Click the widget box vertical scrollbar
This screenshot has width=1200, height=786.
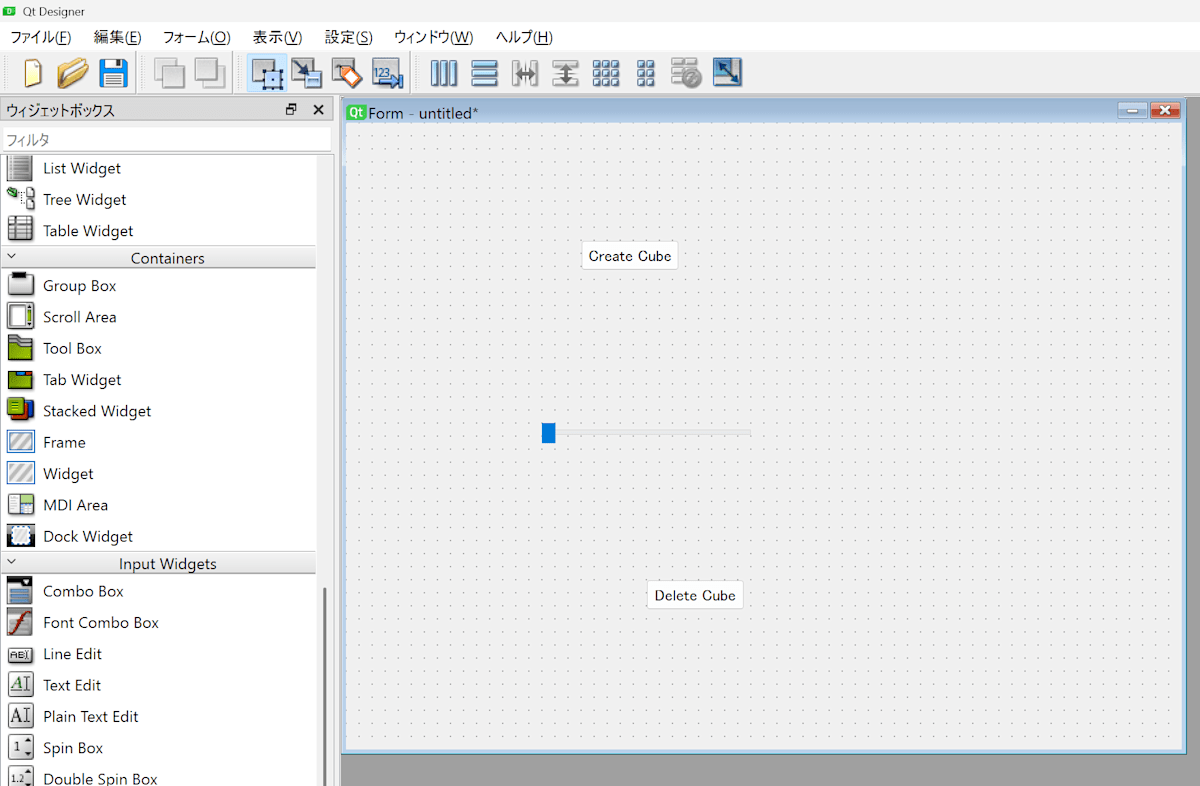323,687
